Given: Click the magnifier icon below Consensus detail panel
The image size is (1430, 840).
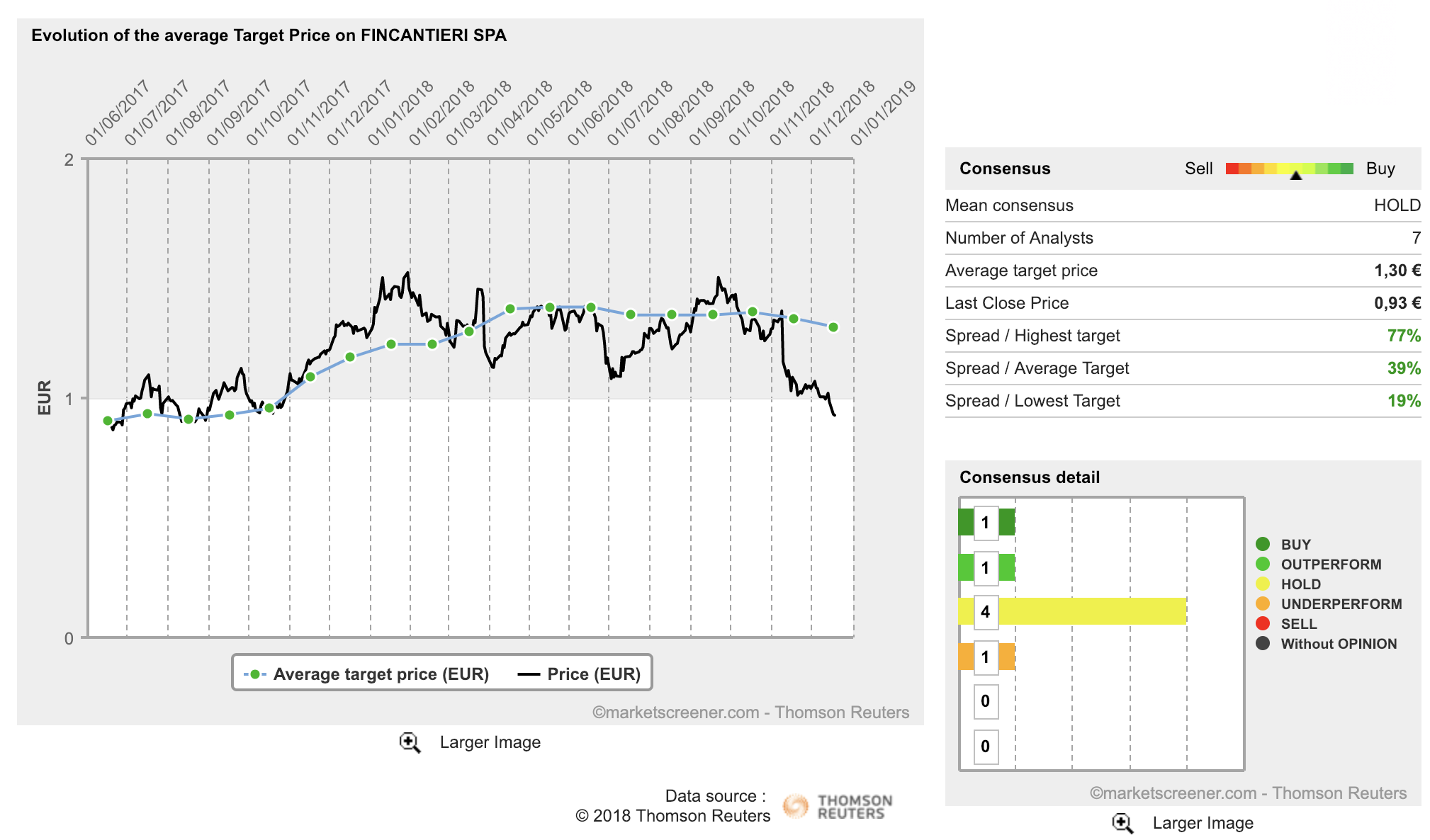Looking at the screenshot, I should 1122,823.
